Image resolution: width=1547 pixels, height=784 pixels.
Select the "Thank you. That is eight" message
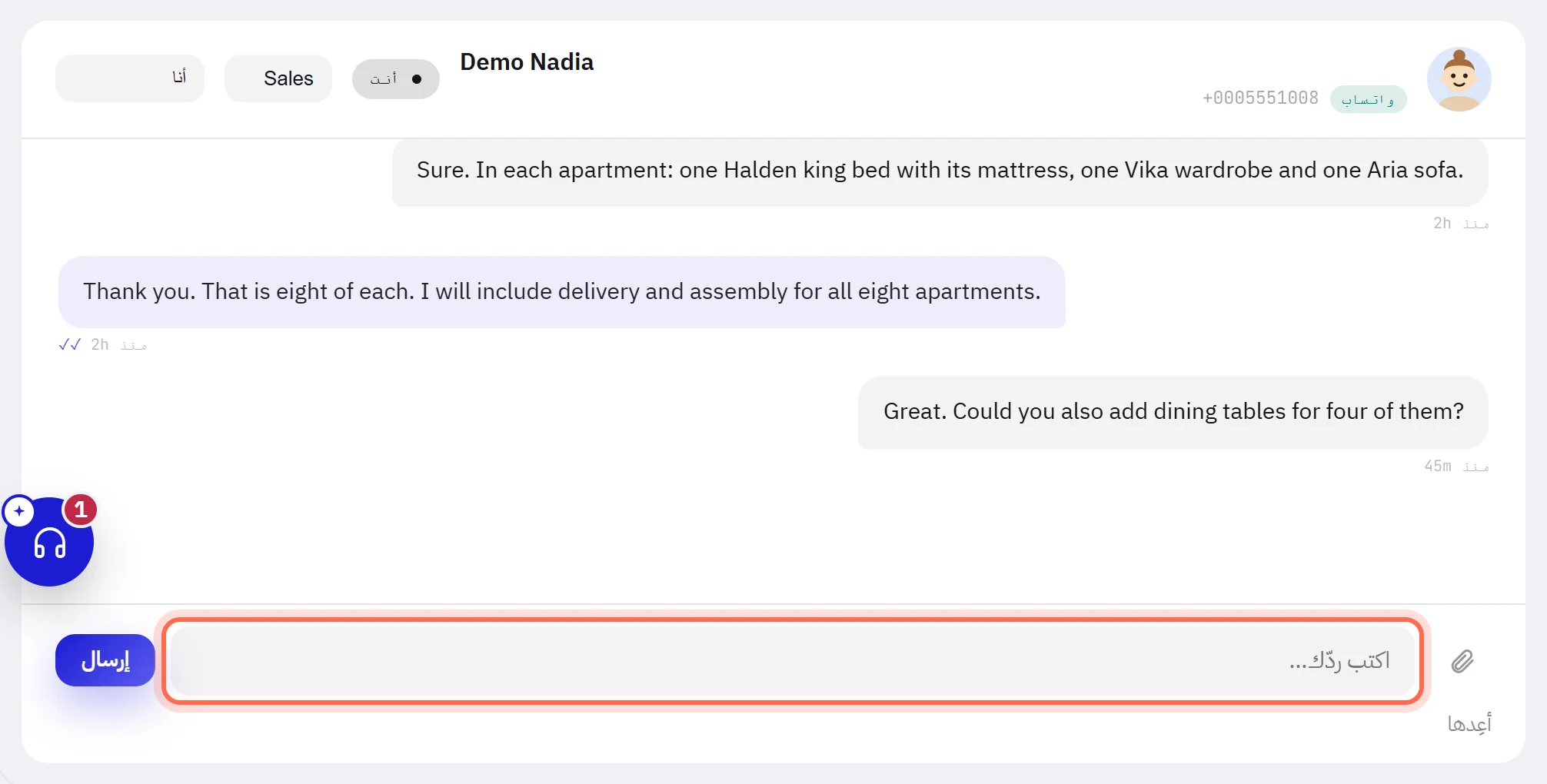pos(562,292)
